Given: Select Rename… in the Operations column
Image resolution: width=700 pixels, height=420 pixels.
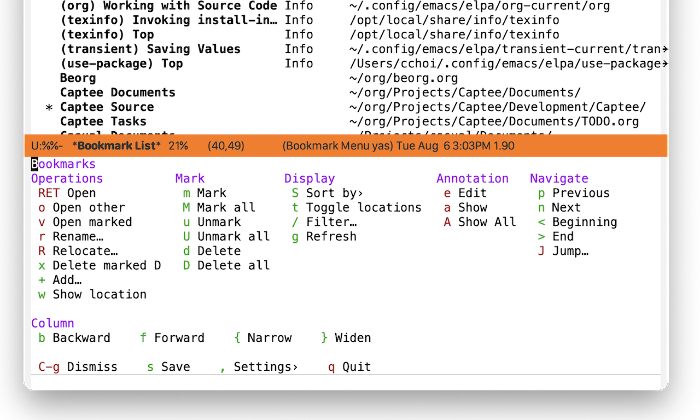Looking at the screenshot, I should [x=71, y=236].
